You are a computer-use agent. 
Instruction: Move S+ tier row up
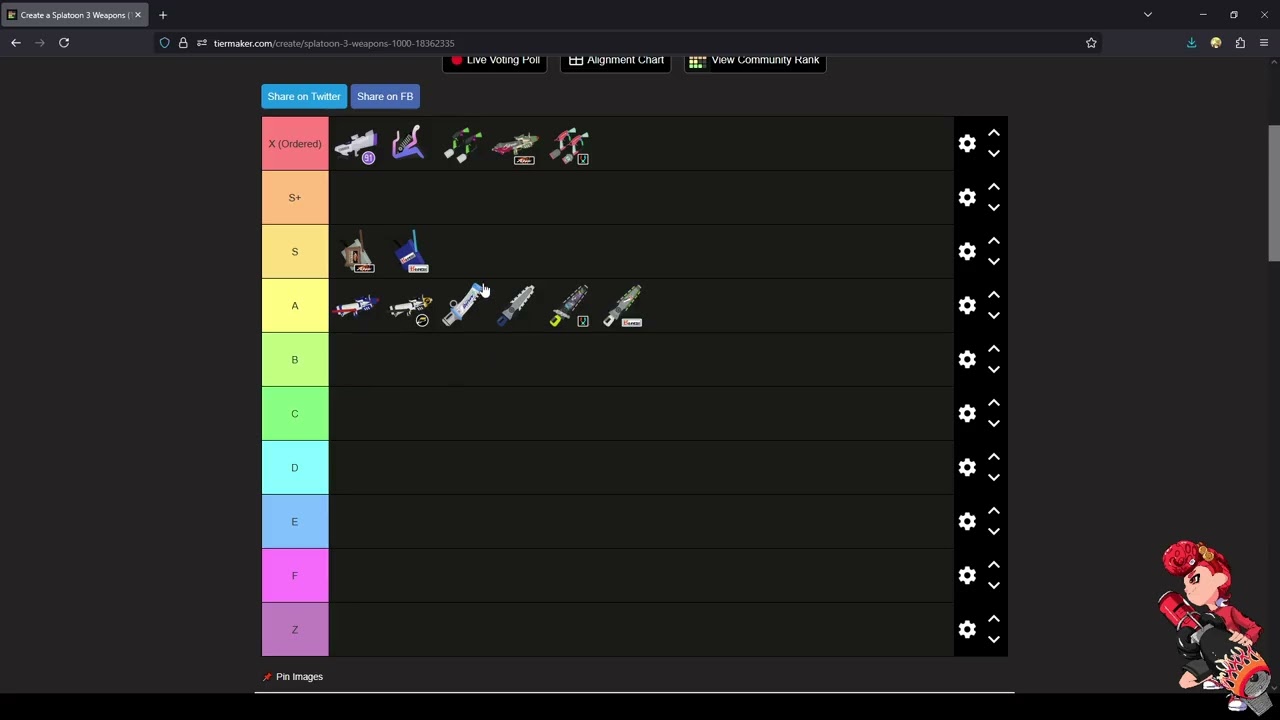click(x=994, y=187)
